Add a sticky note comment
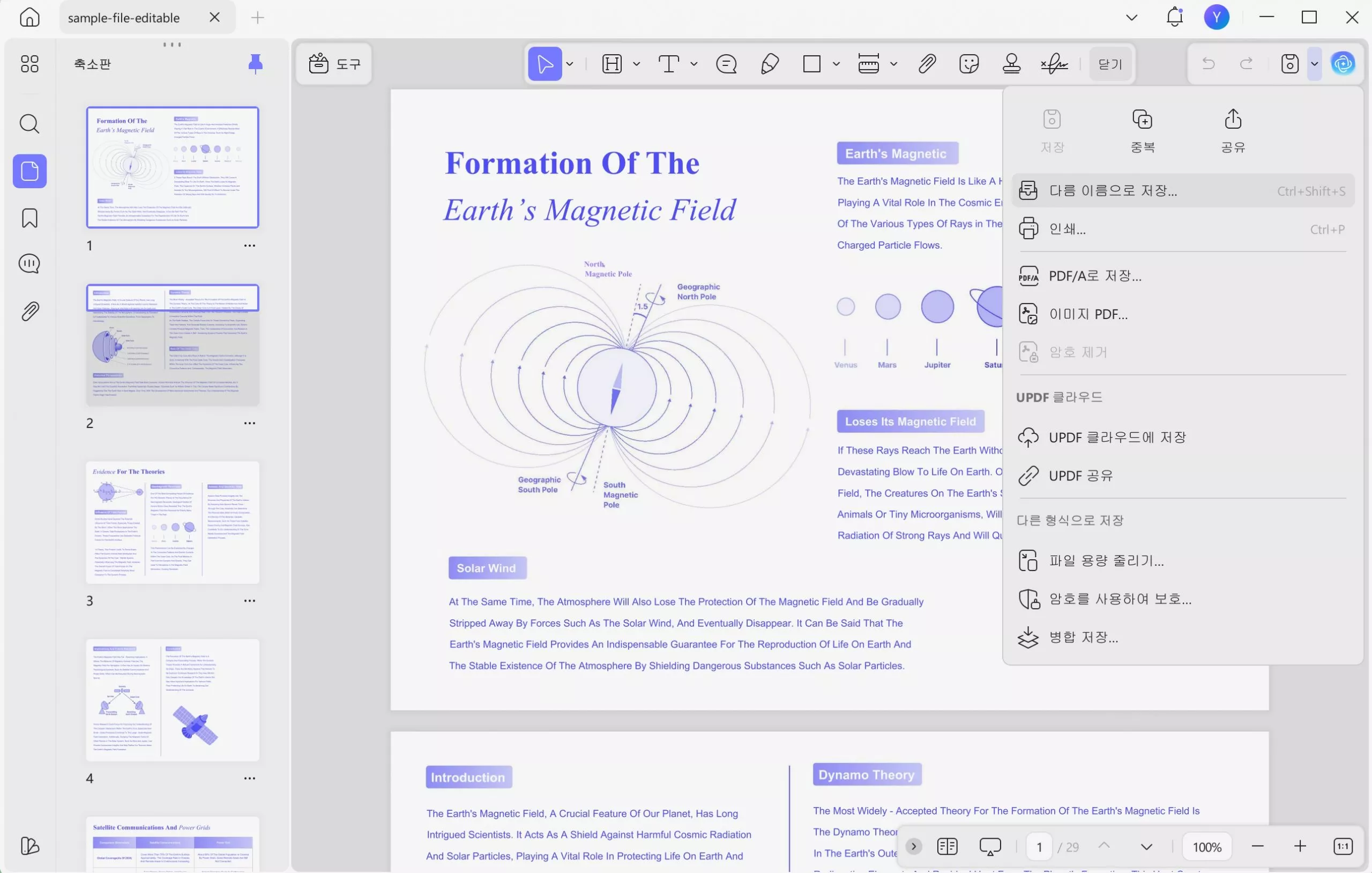This screenshot has width=1372, height=873. tap(726, 63)
